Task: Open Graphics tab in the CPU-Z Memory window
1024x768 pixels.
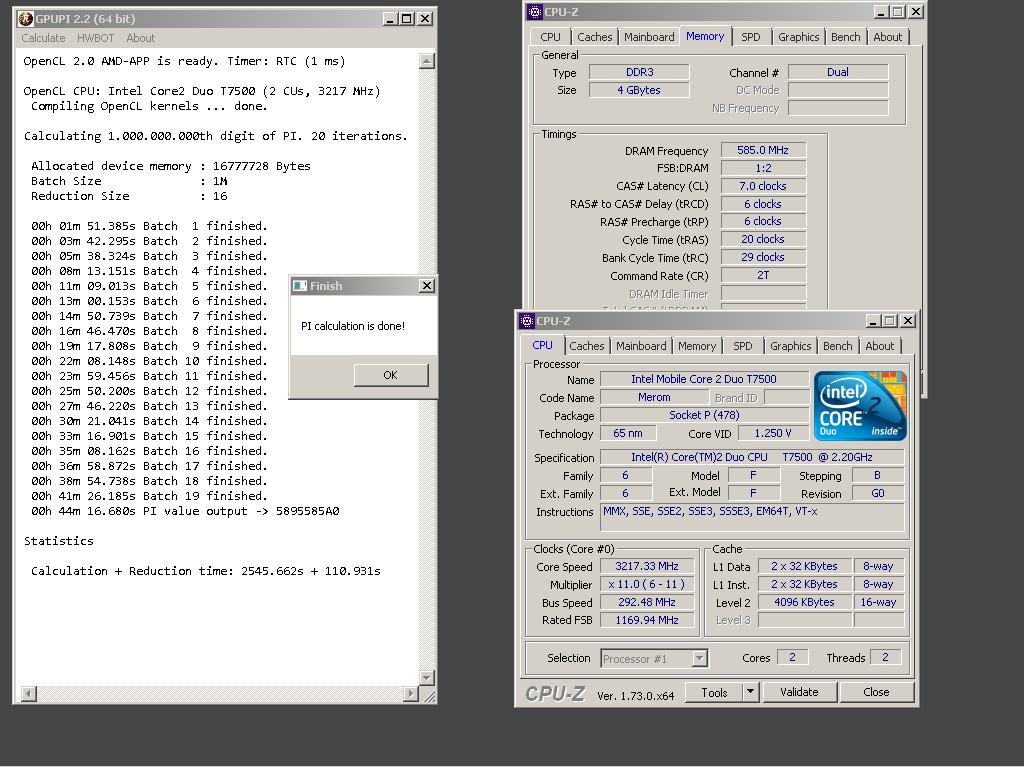Action: click(x=798, y=37)
